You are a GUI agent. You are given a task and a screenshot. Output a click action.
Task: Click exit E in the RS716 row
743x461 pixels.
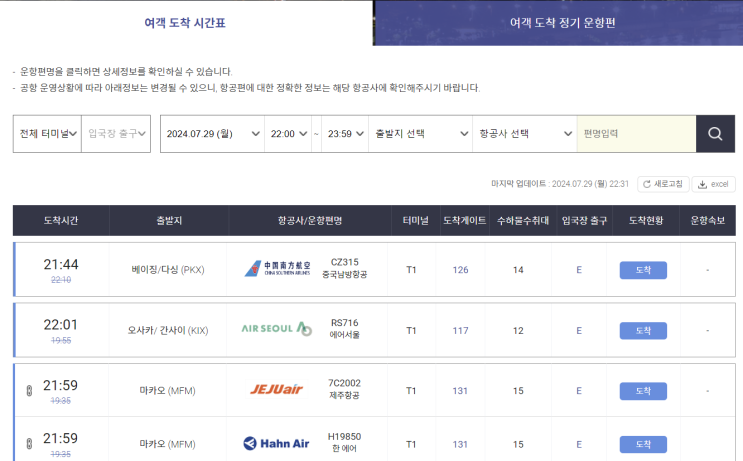click(579, 331)
